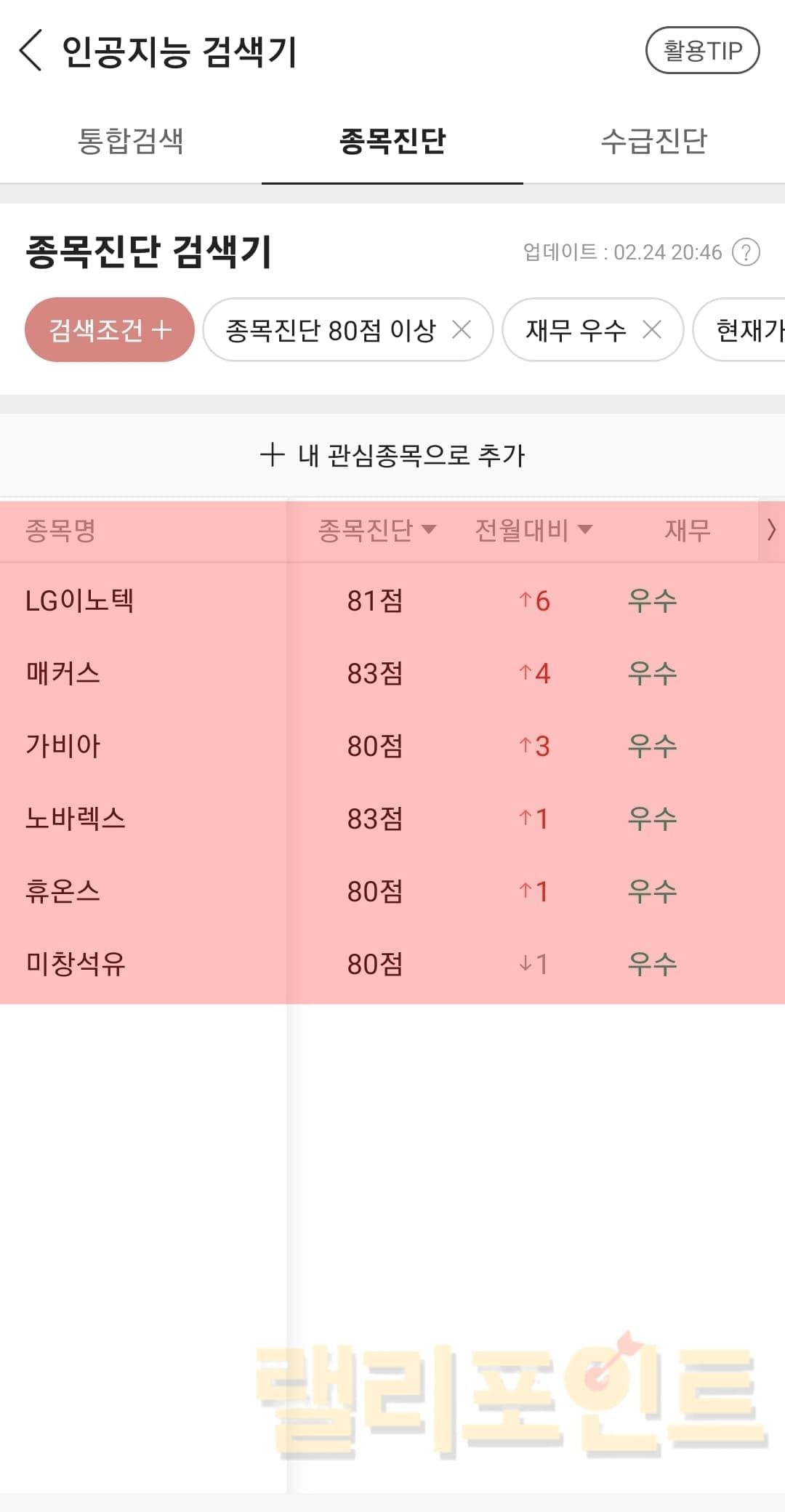785x1512 pixels.
Task: Select the 가비아 stock entry
Action: (x=63, y=746)
